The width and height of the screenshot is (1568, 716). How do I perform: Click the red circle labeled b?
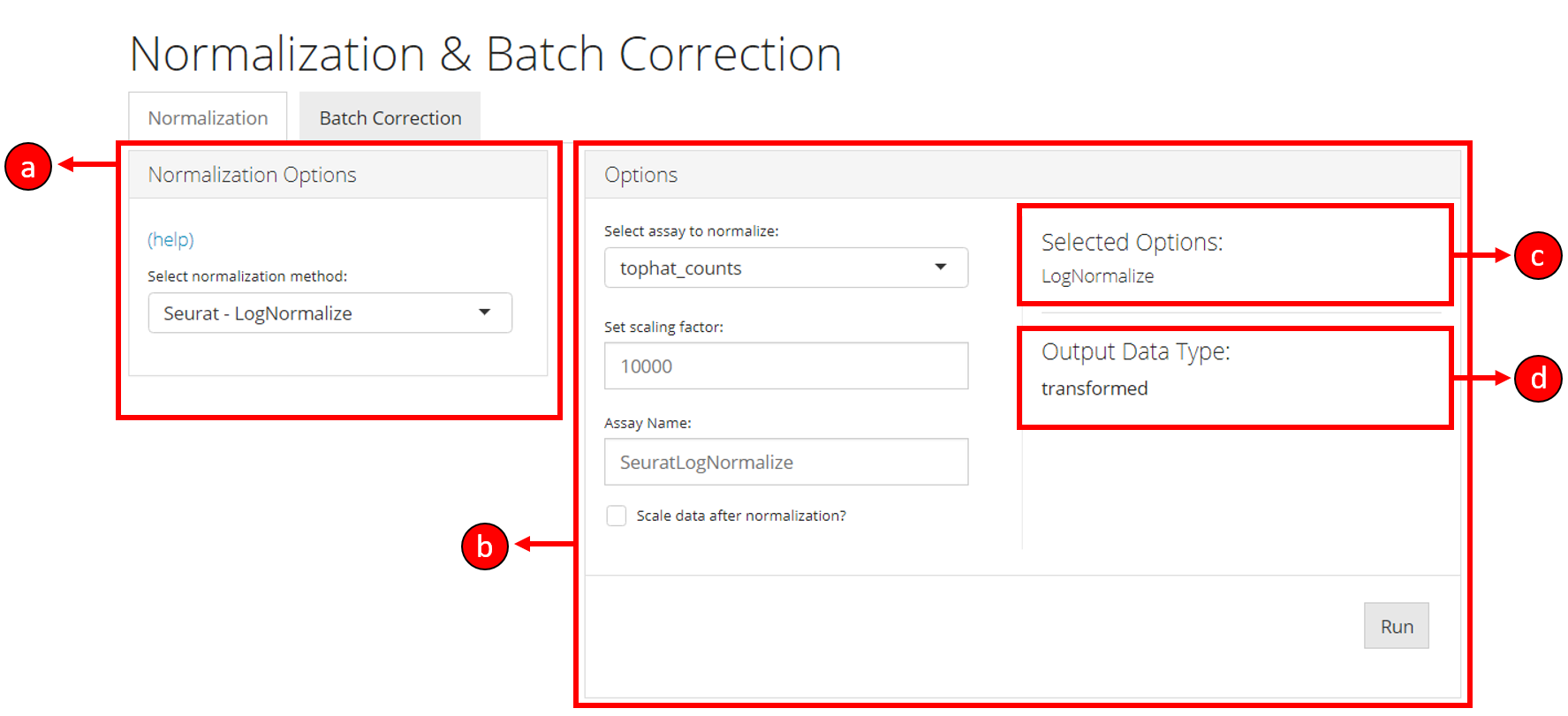(484, 546)
